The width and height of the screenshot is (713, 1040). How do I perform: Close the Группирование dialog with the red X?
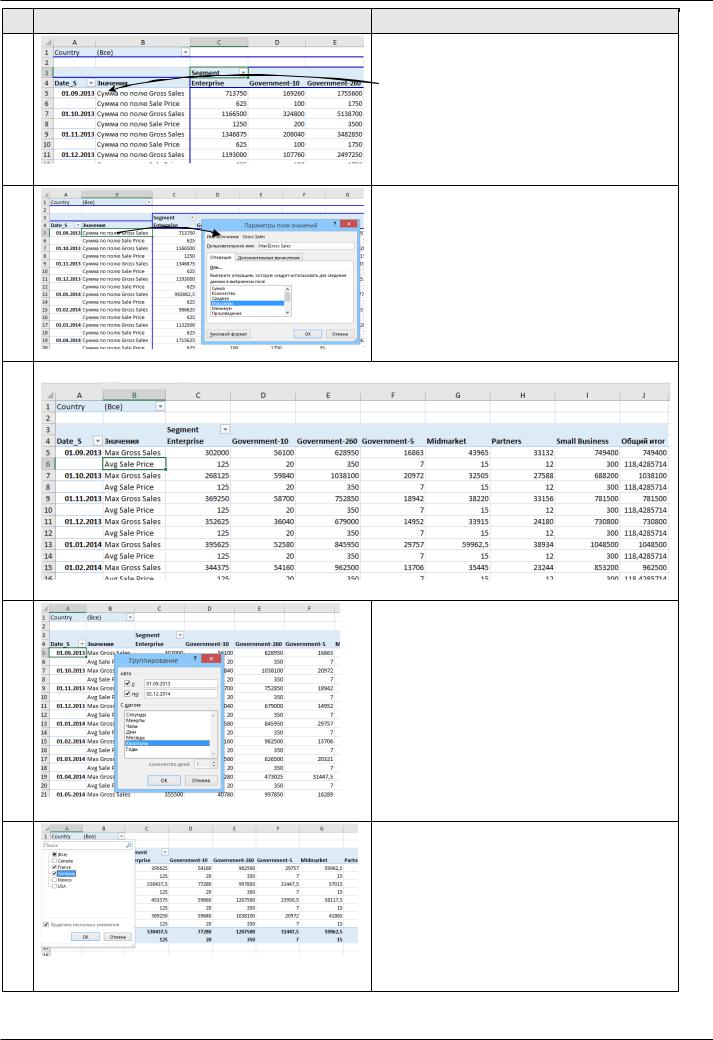(x=211, y=659)
